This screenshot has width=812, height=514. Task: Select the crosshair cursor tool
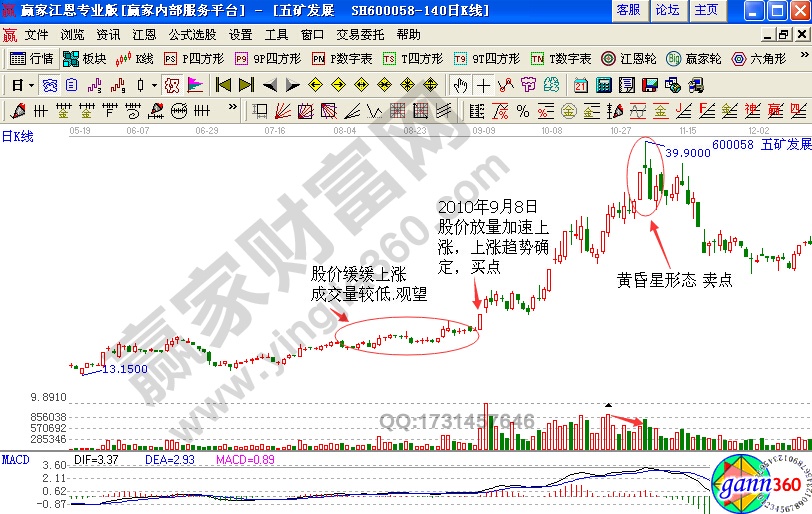click(484, 85)
